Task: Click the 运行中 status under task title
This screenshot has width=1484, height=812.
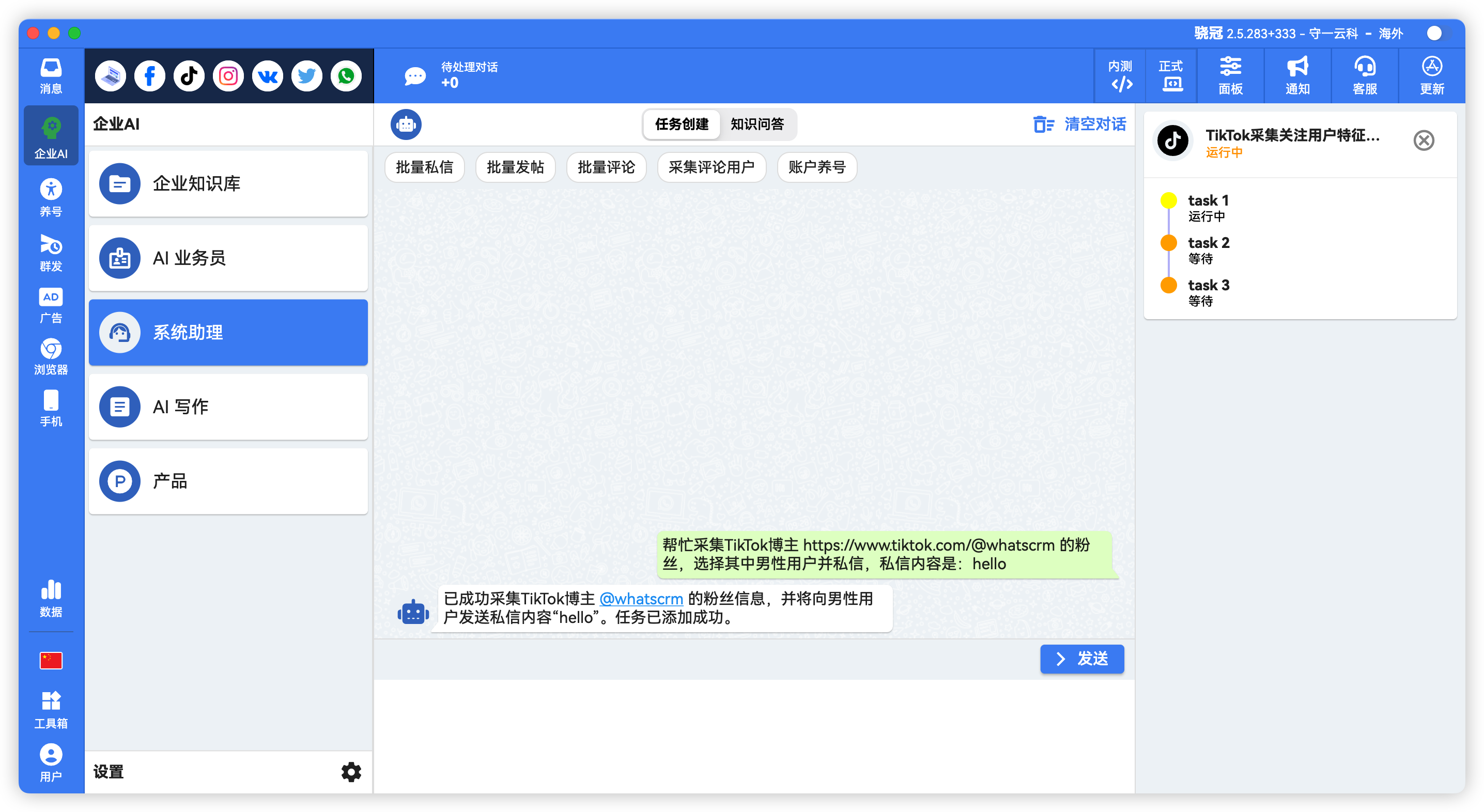Action: [1224, 152]
